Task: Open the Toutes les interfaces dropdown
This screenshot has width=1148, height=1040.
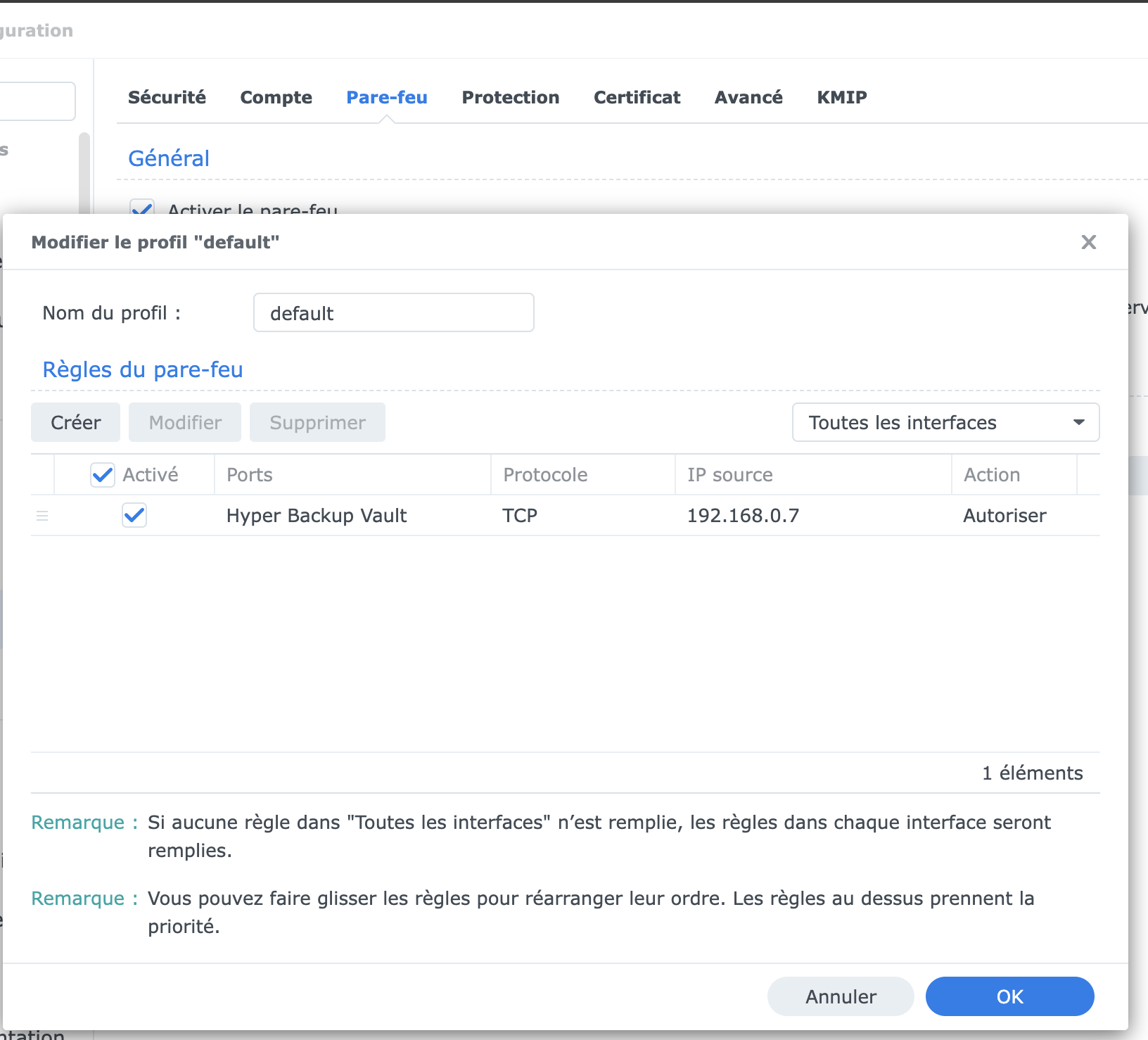Action: coord(945,422)
